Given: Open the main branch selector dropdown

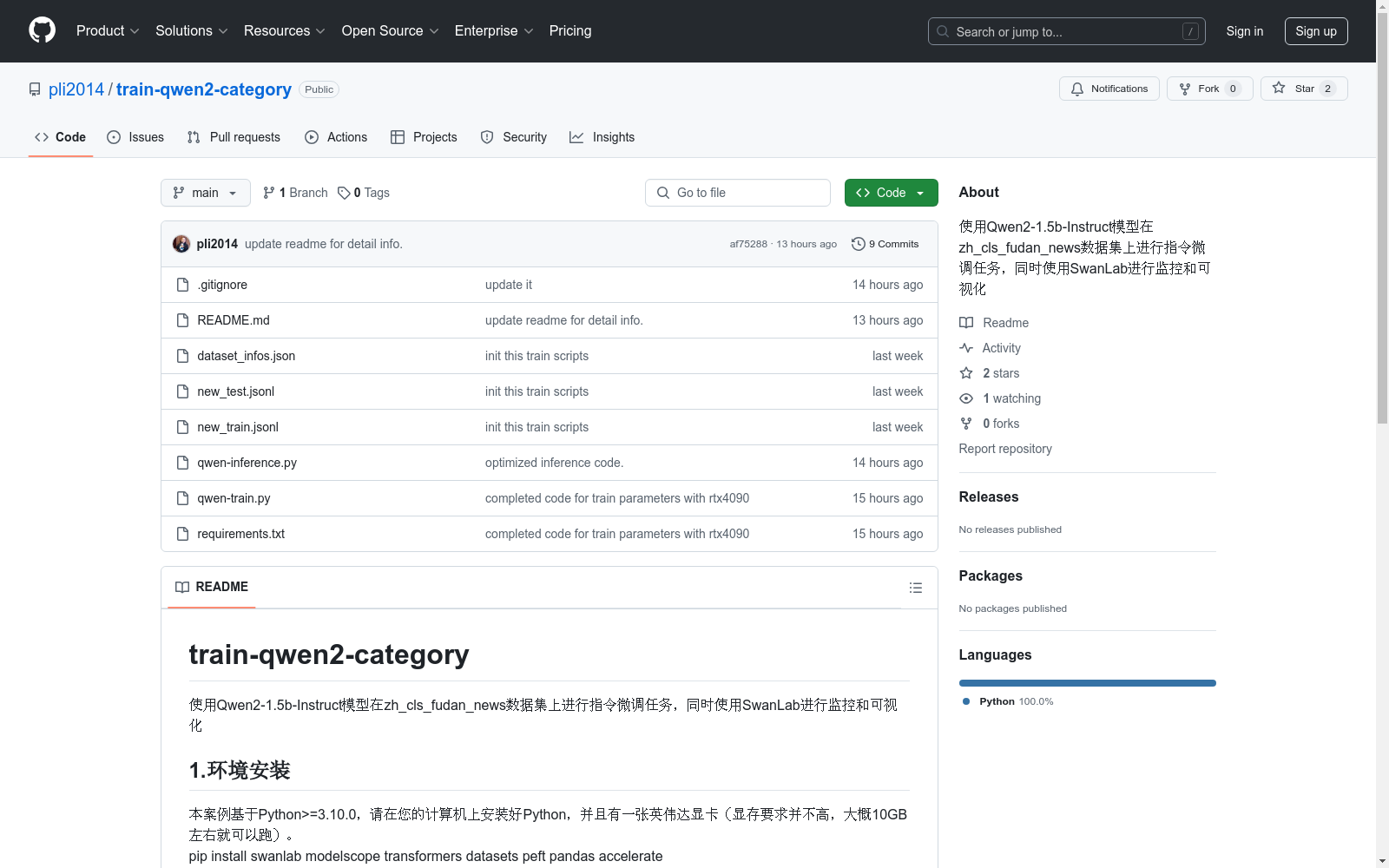Looking at the screenshot, I should click(x=206, y=193).
